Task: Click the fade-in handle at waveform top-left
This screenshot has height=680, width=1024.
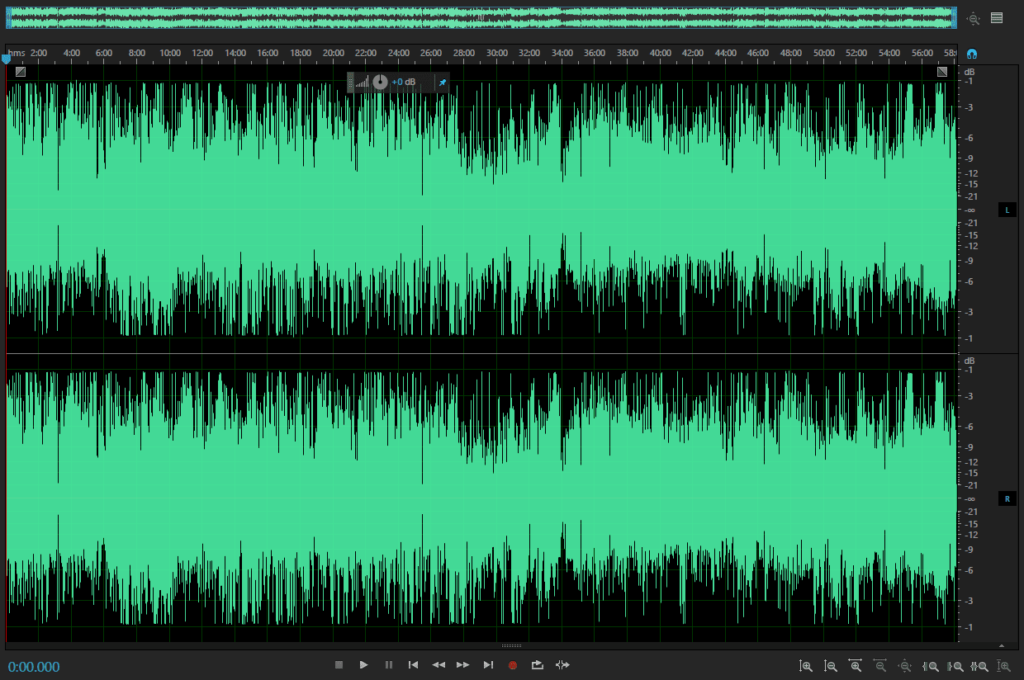Action: pyautogui.click(x=20, y=72)
